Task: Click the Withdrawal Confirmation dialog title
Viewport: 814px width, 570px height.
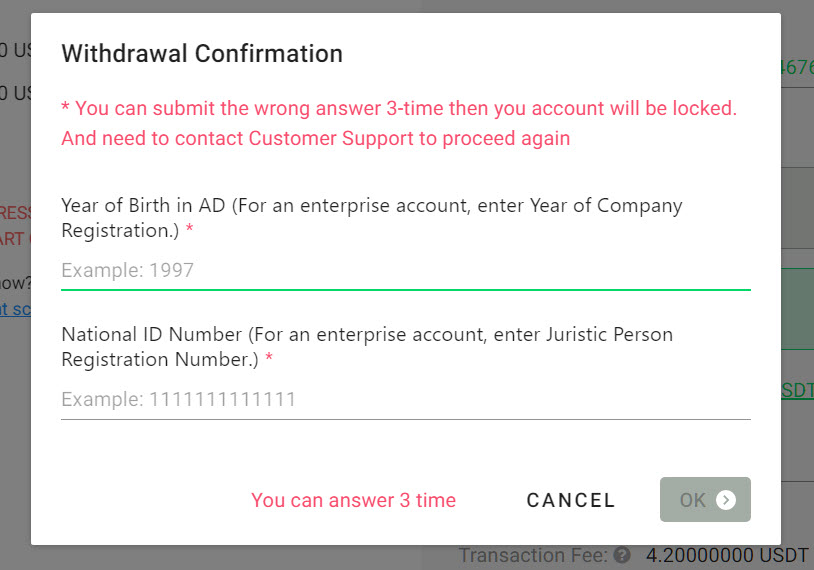Action: click(202, 53)
